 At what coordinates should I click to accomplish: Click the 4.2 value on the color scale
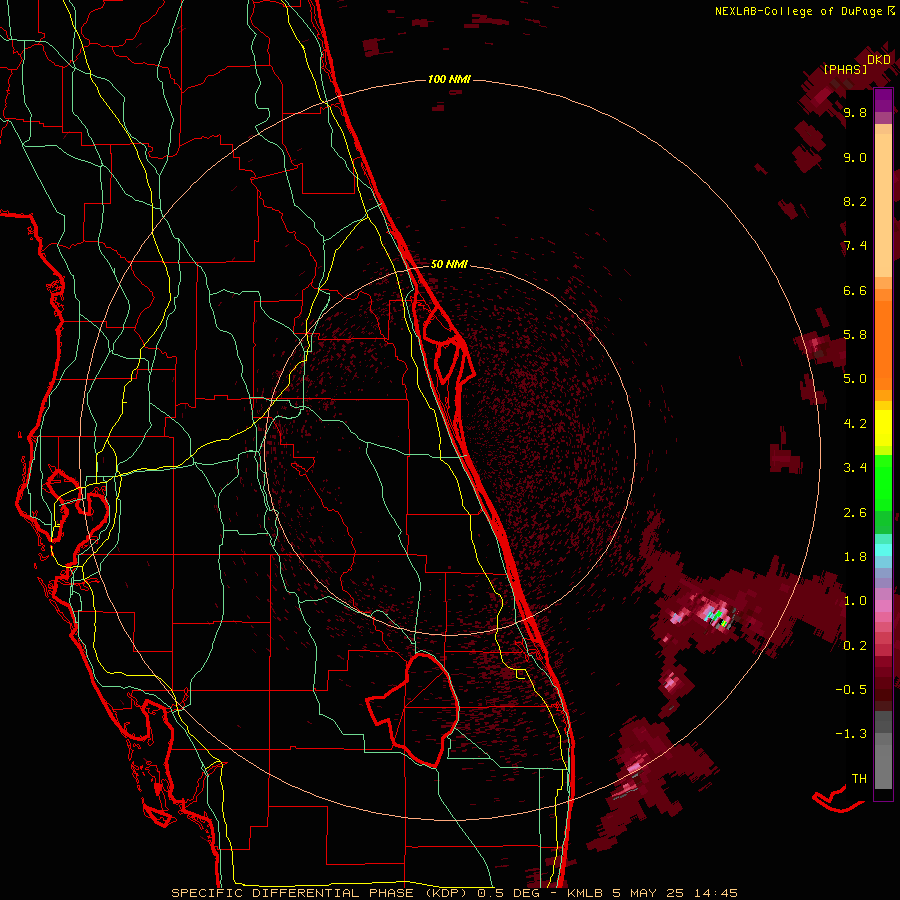click(855, 424)
